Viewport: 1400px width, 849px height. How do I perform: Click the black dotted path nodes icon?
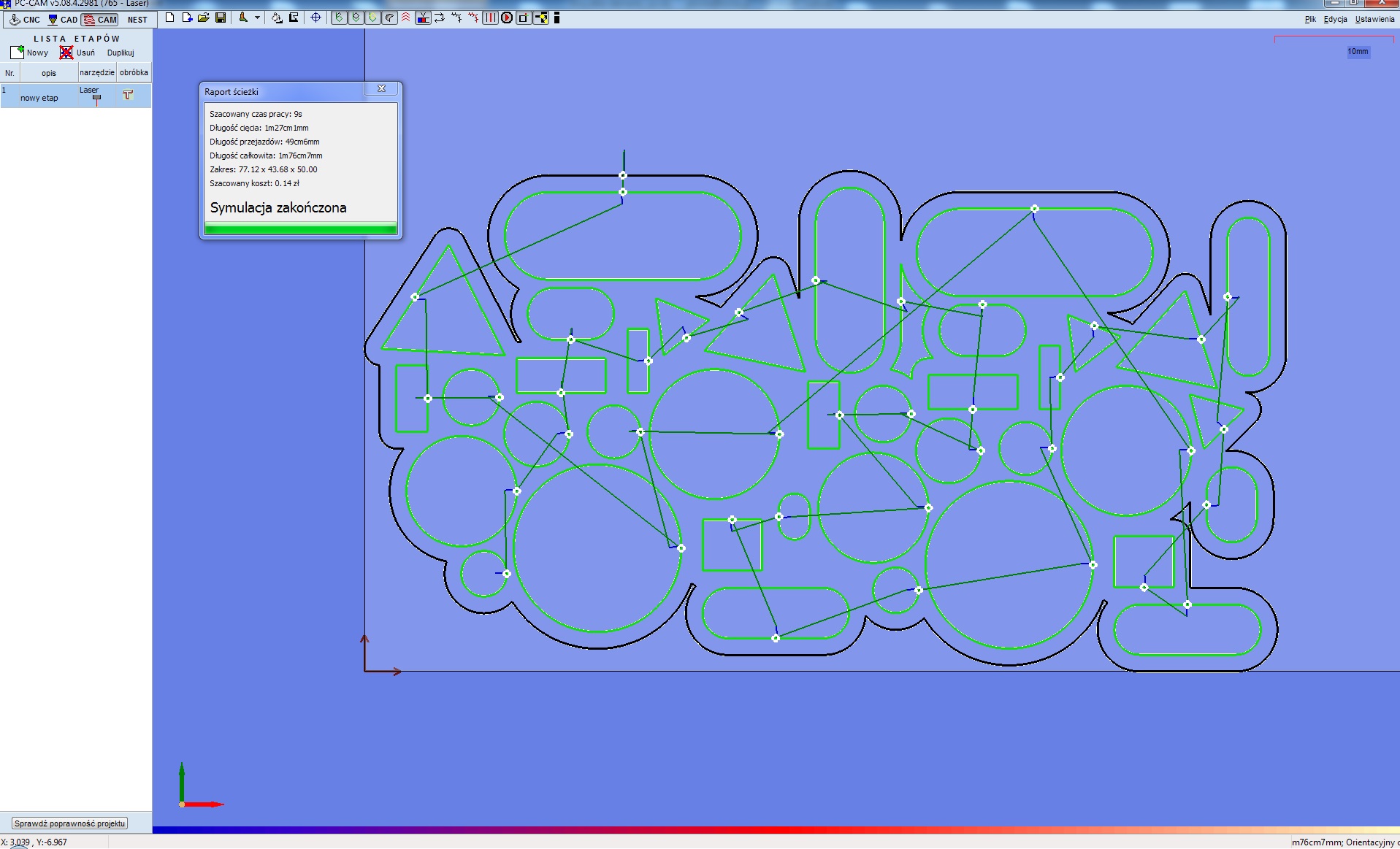click(x=456, y=18)
